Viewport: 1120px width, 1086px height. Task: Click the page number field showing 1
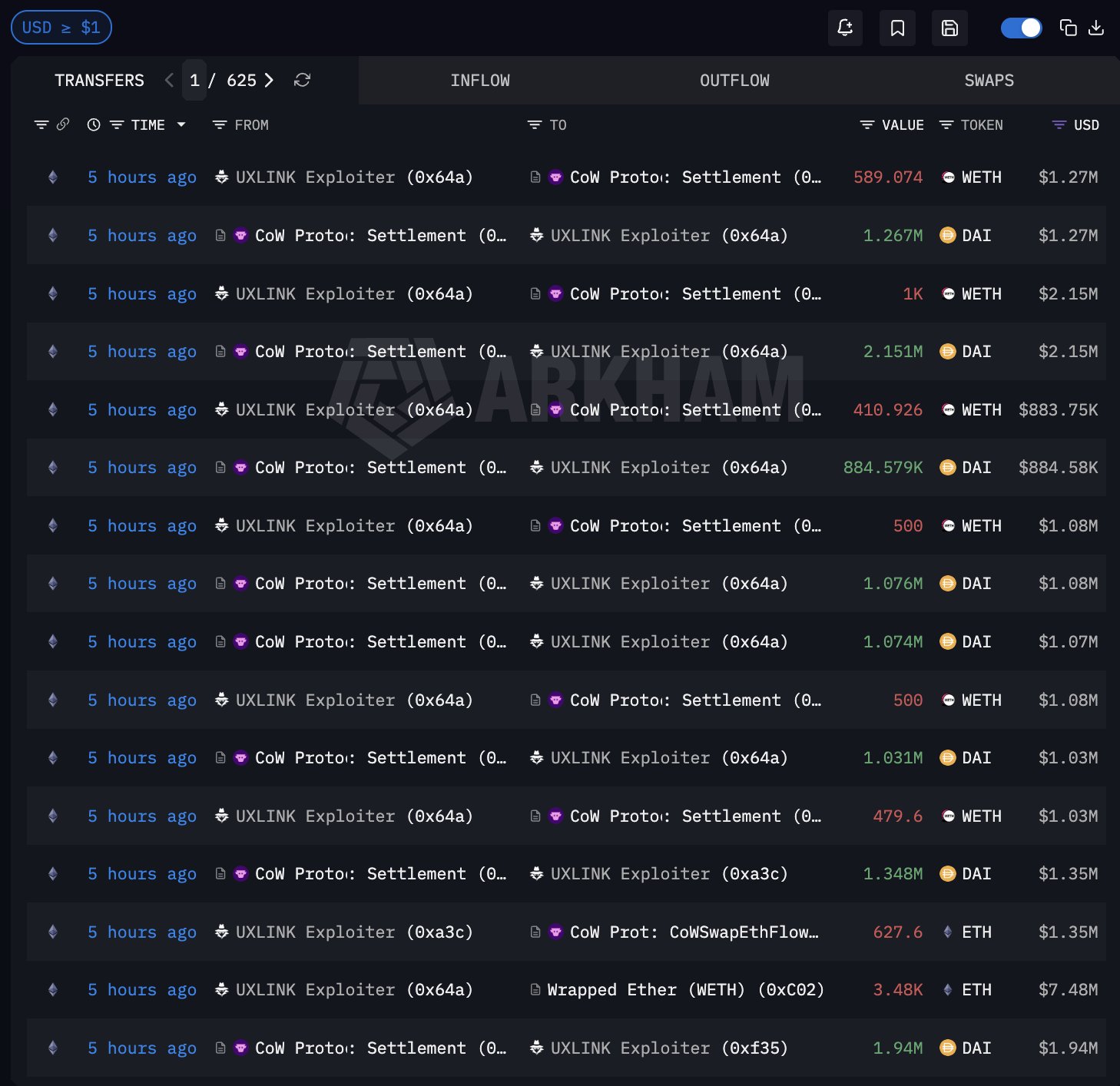click(194, 80)
